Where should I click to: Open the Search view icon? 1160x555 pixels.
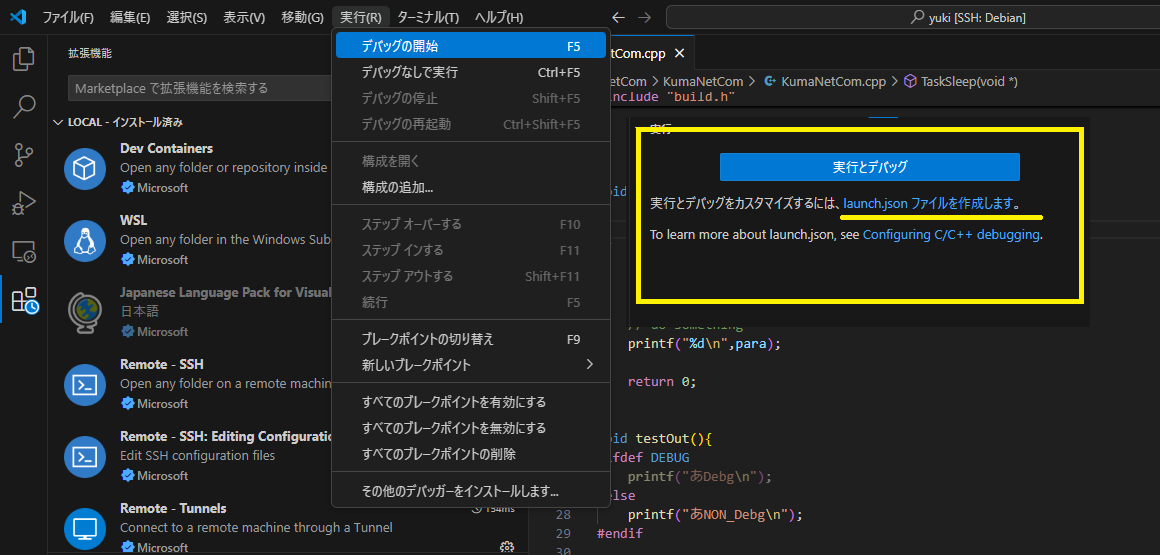pyautogui.click(x=24, y=107)
